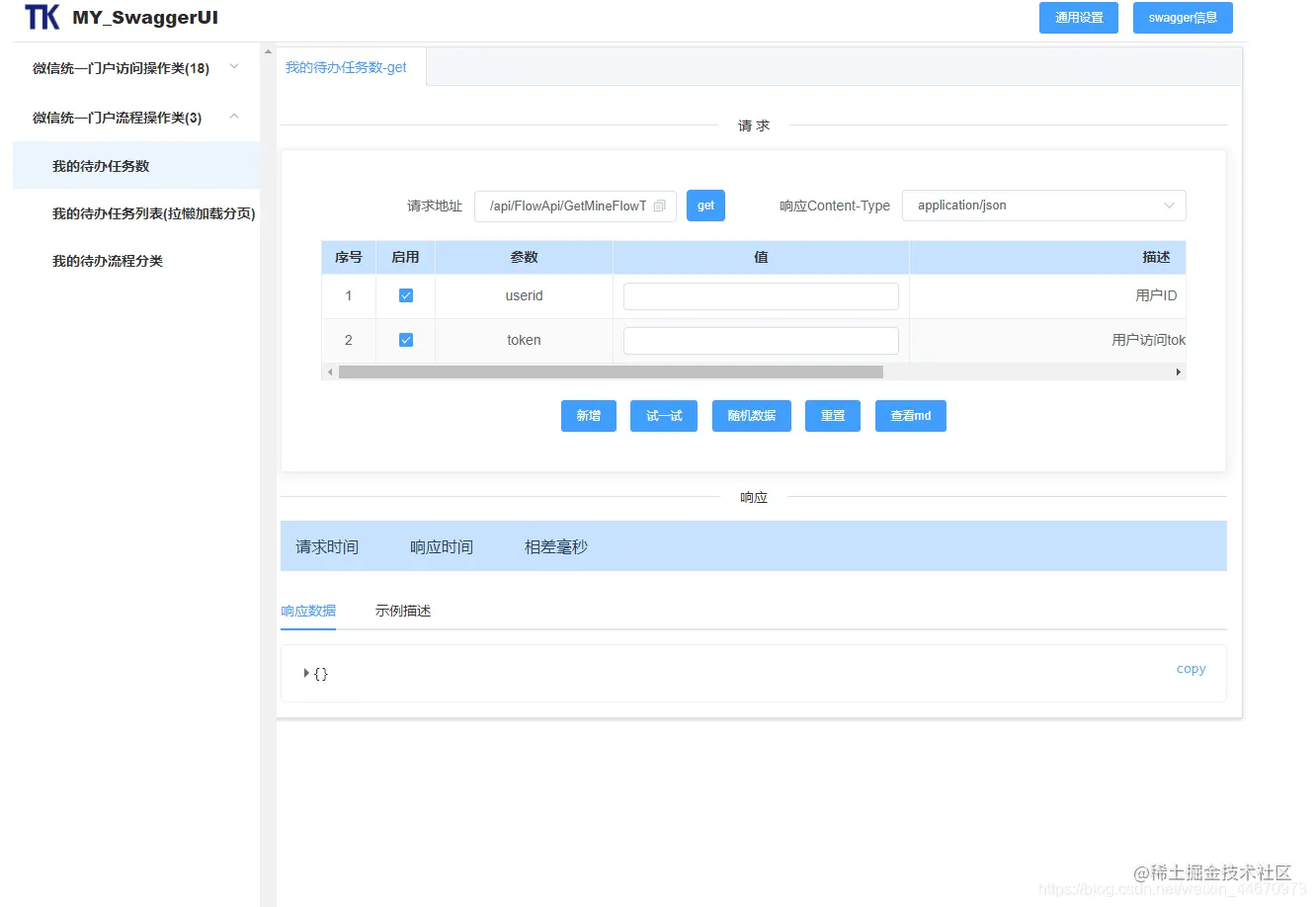Expand the JSON response triangle
The width and height of the screenshot is (1316, 907).
[x=306, y=673]
